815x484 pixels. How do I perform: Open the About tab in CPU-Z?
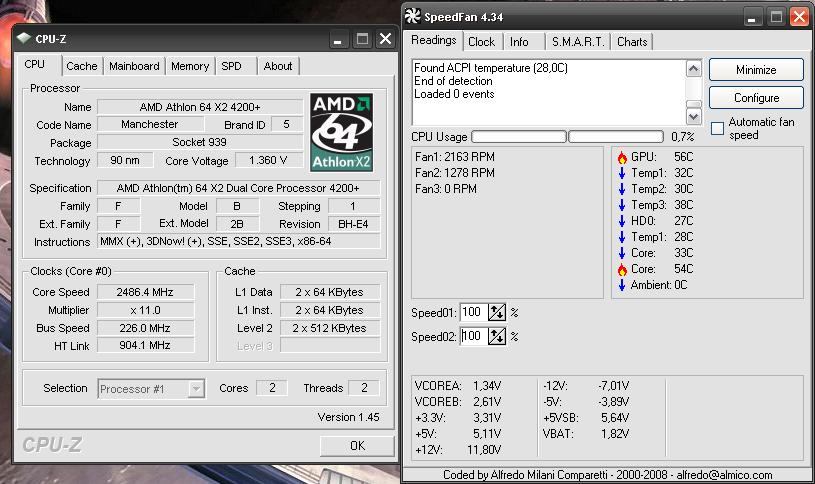pyautogui.click(x=278, y=66)
